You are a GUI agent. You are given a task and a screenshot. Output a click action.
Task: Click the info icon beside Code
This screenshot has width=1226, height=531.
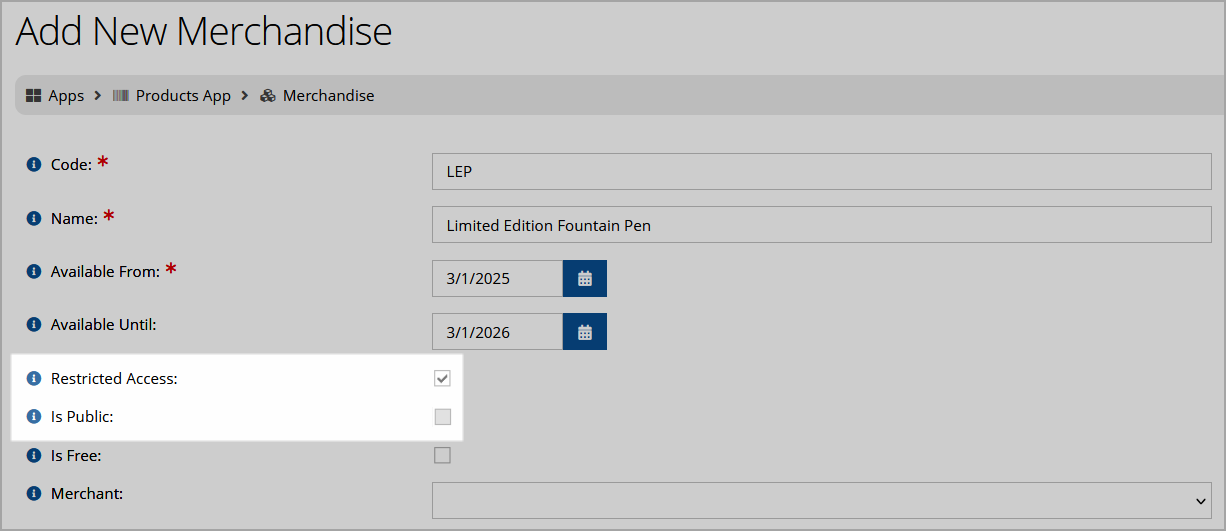tap(34, 164)
